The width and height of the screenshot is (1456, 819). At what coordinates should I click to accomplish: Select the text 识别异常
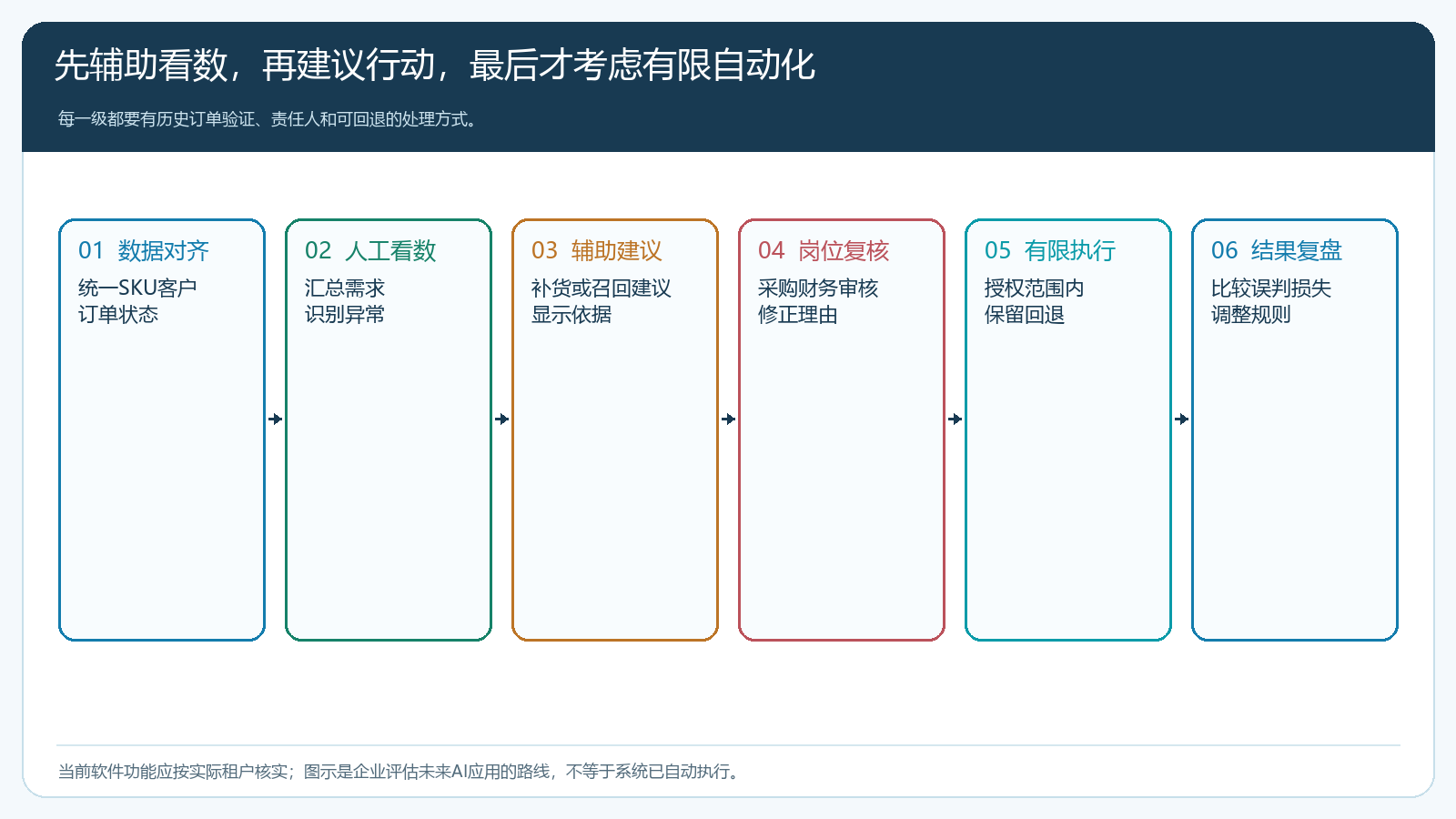[x=345, y=314]
